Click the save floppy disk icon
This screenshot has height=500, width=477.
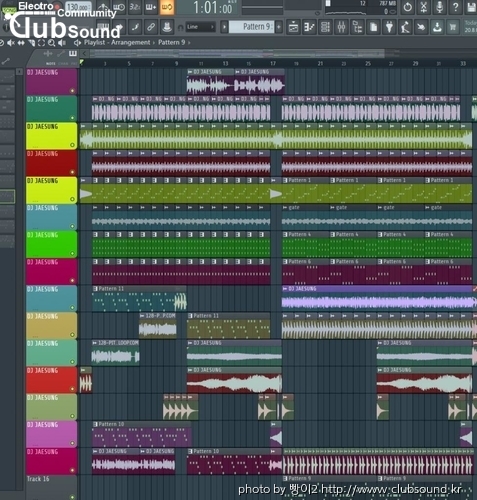pyautogui.click(x=471, y=7)
